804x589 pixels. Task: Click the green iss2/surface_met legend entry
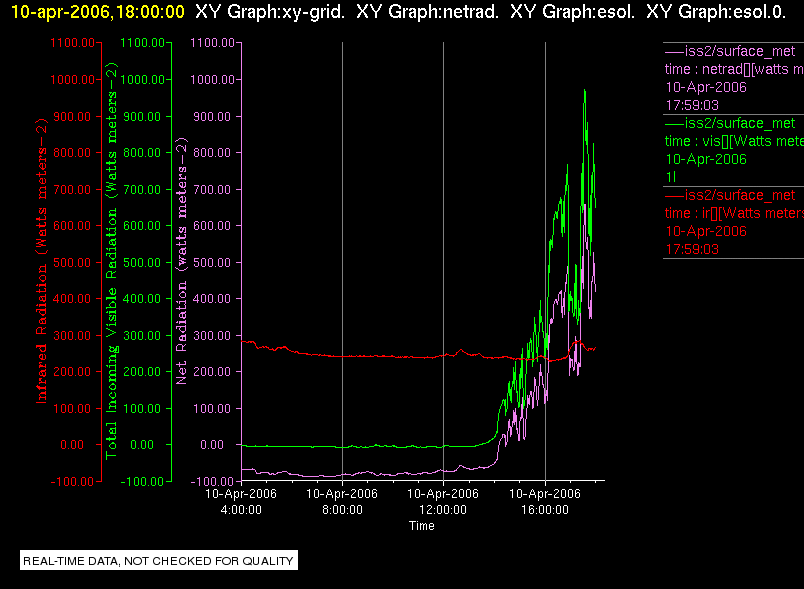(730, 123)
